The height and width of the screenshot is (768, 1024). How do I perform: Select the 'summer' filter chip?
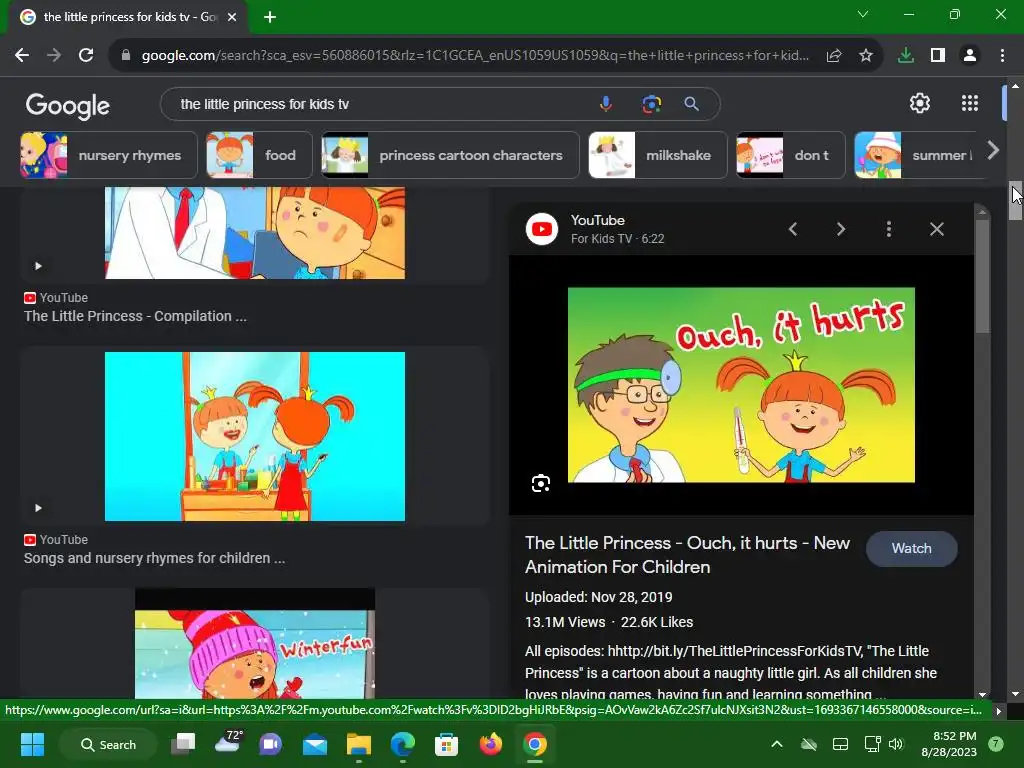pyautogui.click(x=914, y=155)
